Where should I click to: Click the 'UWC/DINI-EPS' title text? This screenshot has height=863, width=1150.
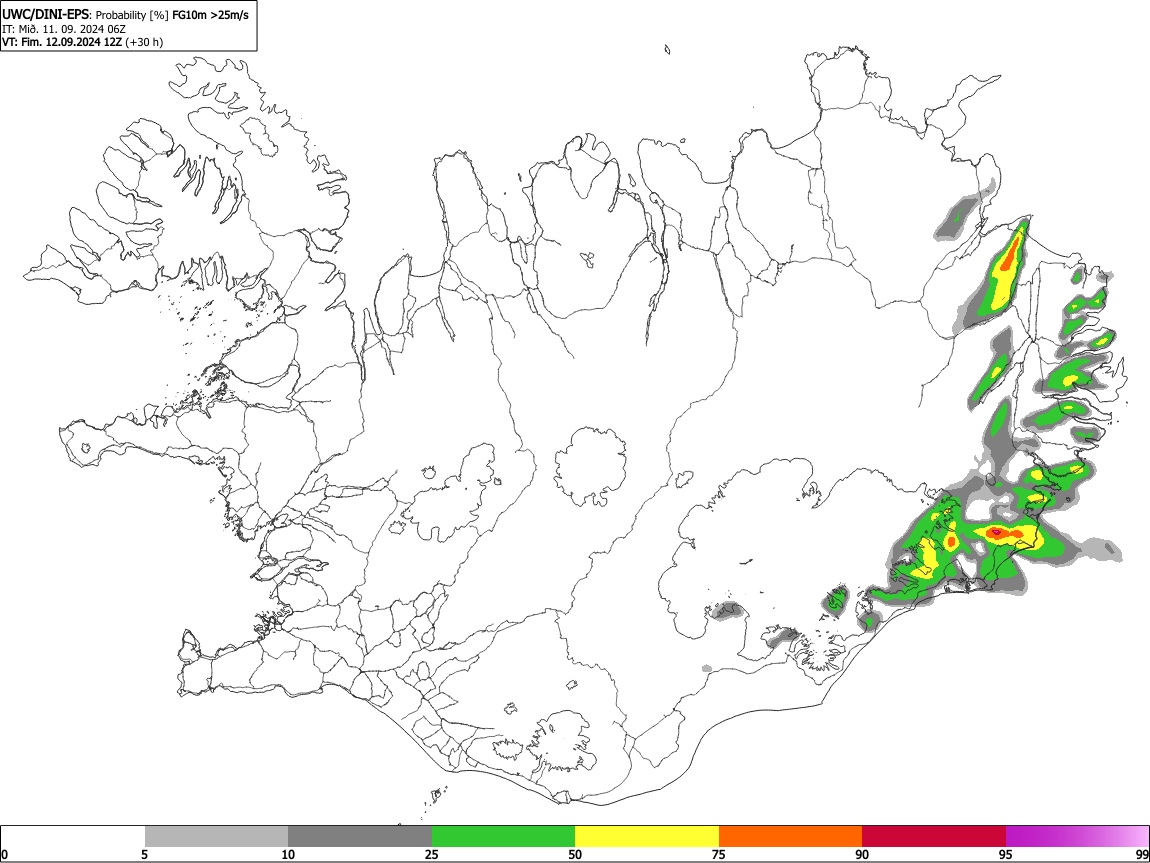coord(45,15)
